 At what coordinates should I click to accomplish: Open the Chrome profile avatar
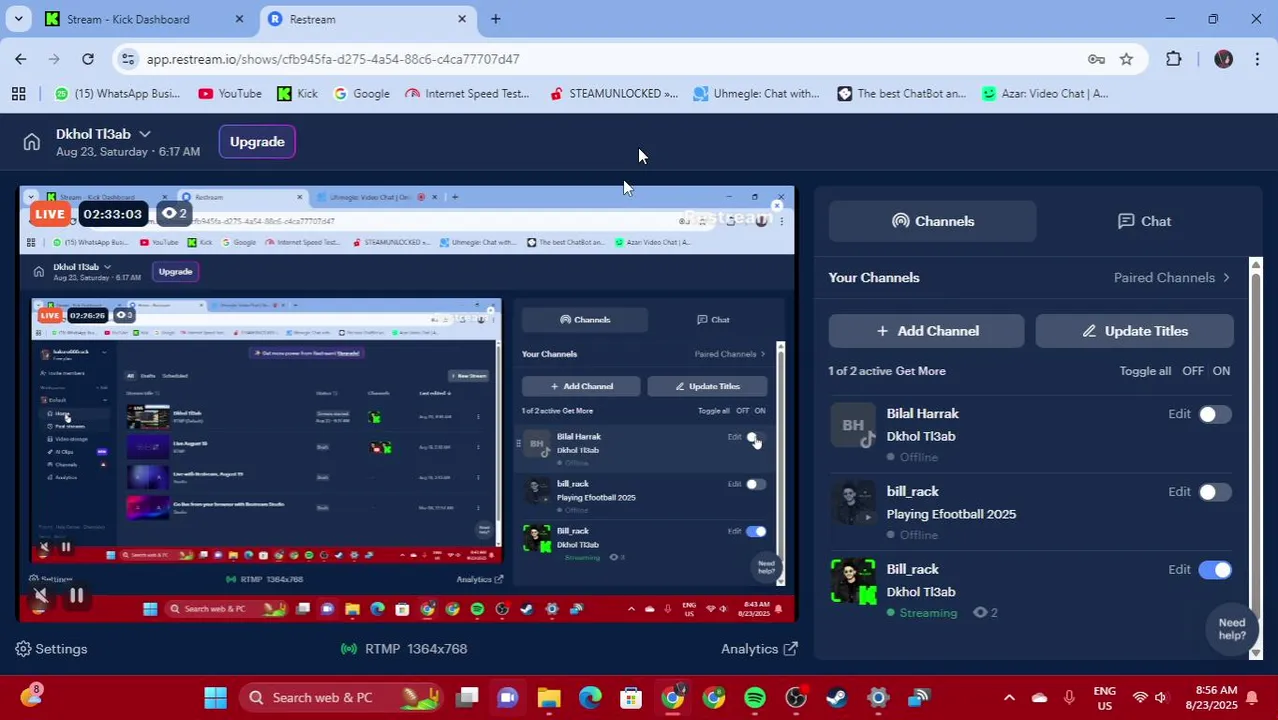pyautogui.click(x=1223, y=59)
